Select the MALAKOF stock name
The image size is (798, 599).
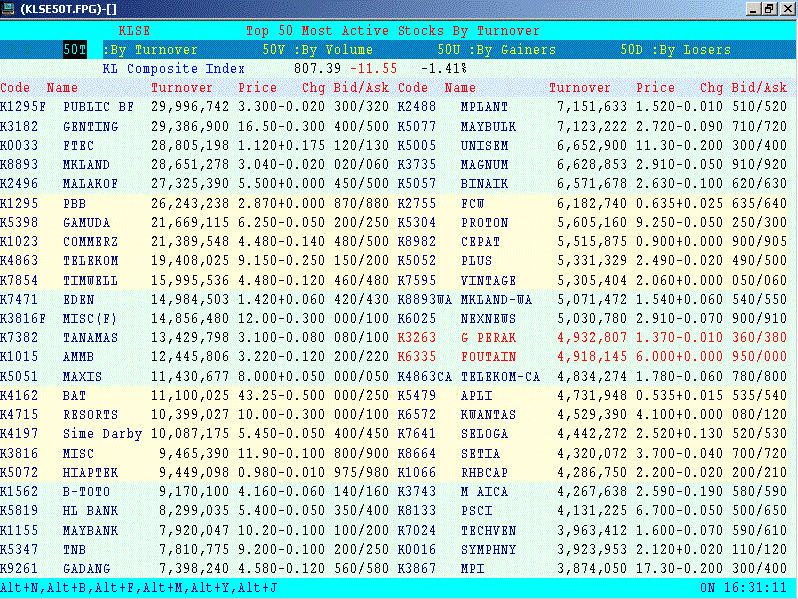coord(90,184)
